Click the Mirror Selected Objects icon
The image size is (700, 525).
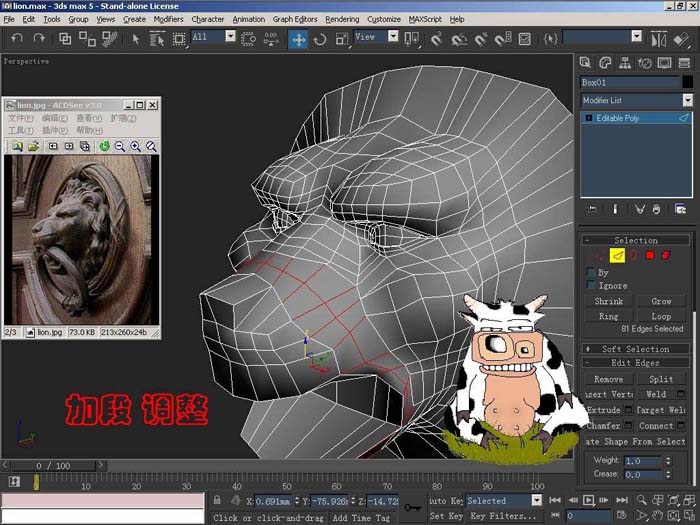tap(659, 39)
